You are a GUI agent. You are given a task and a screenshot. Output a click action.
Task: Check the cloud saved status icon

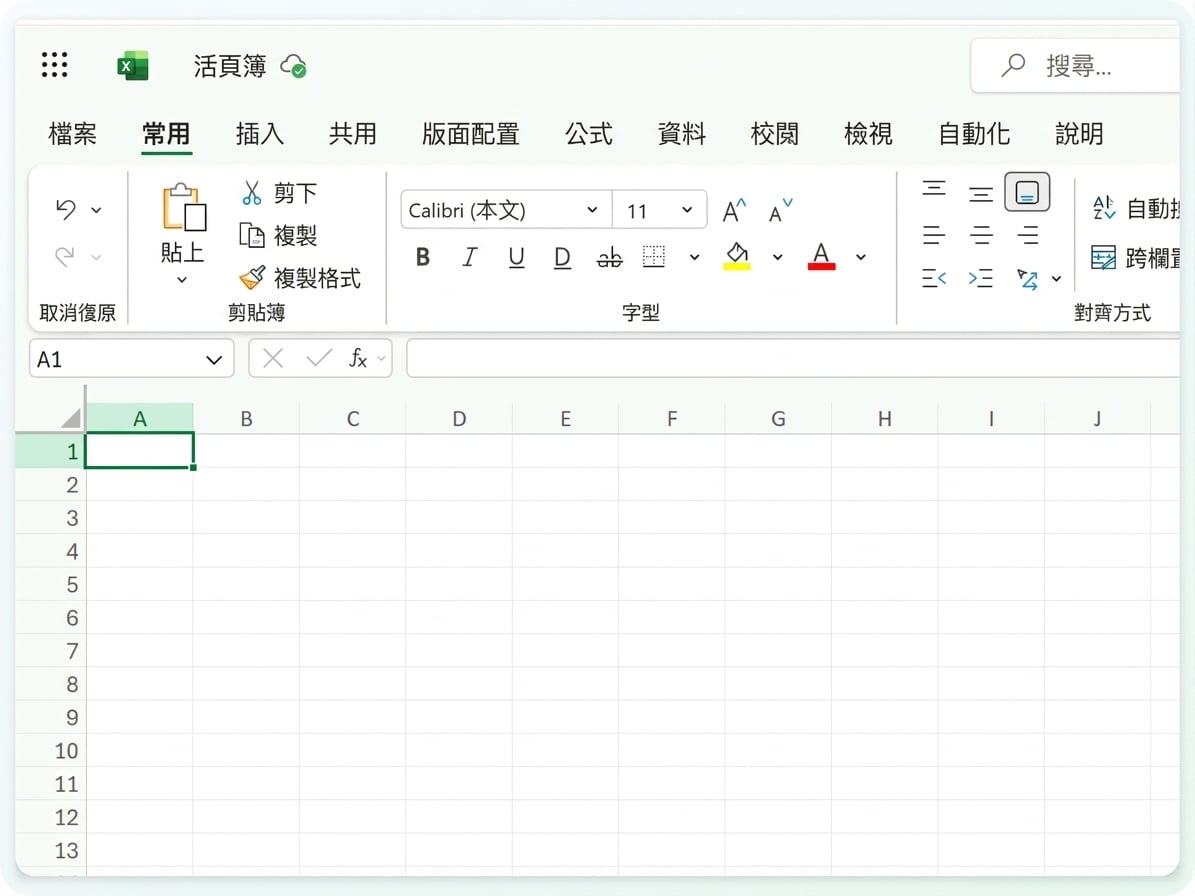tap(293, 66)
